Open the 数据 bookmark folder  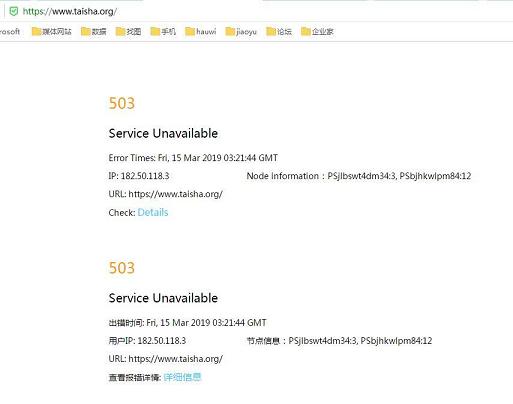tap(94, 32)
